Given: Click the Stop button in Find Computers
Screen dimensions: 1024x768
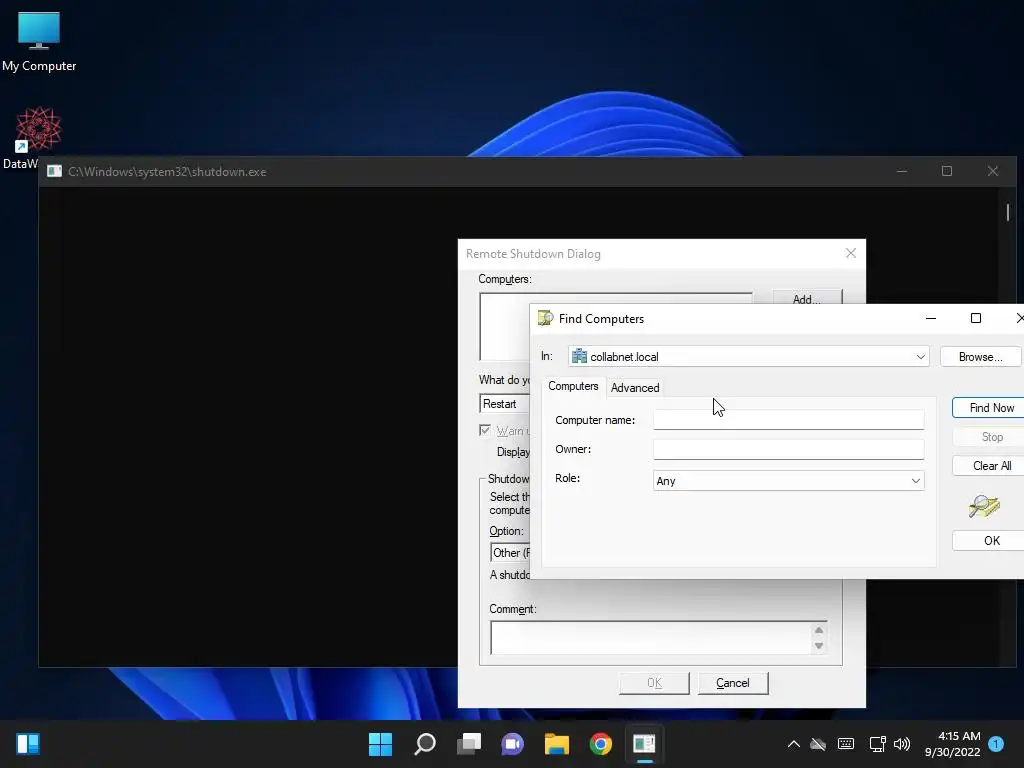Looking at the screenshot, I should click(988, 437).
